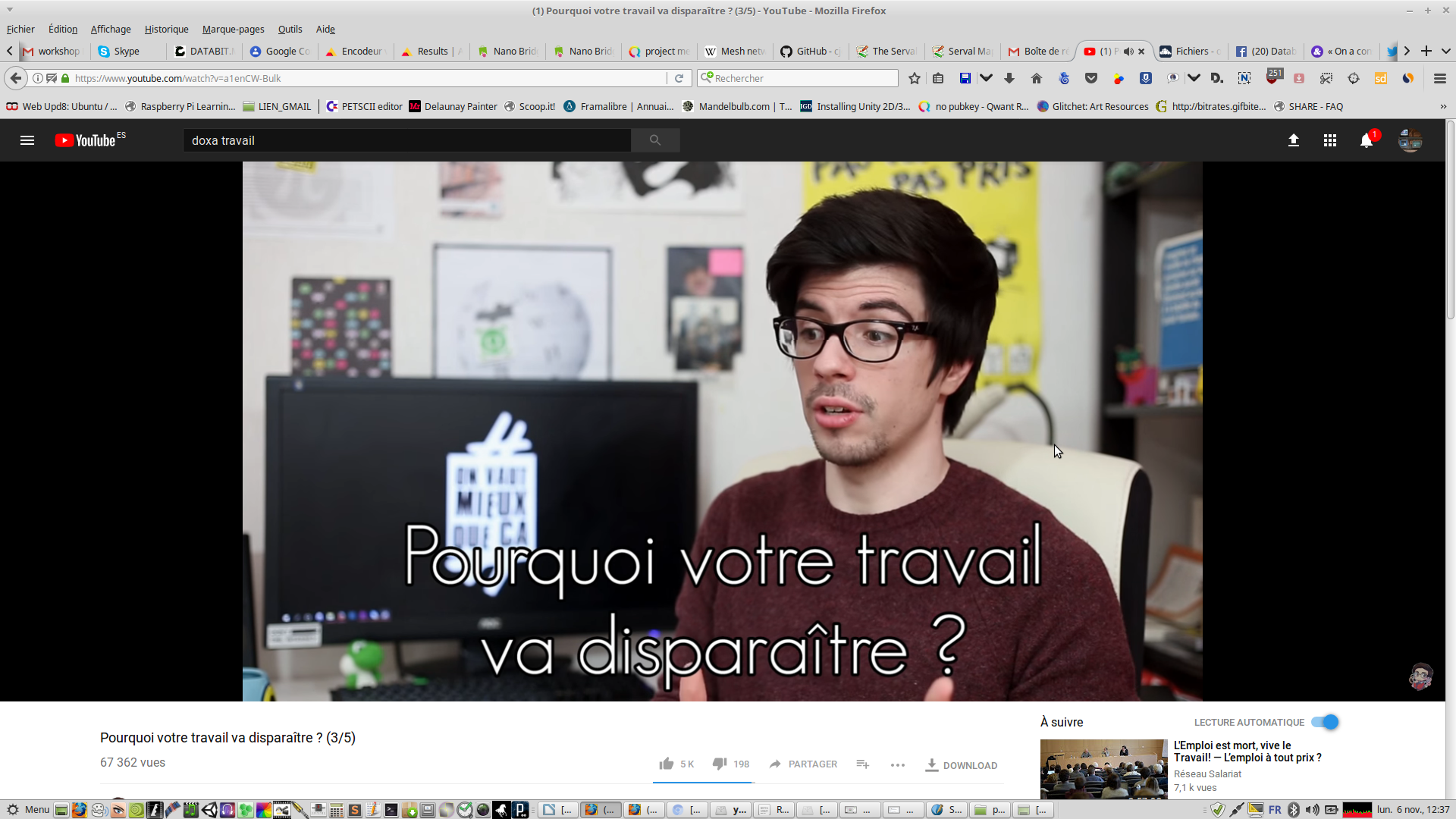The width and height of the screenshot is (1456, 819).
Task: Expand the list all tabs dropdown arrow
Action: pos(1446,52)
